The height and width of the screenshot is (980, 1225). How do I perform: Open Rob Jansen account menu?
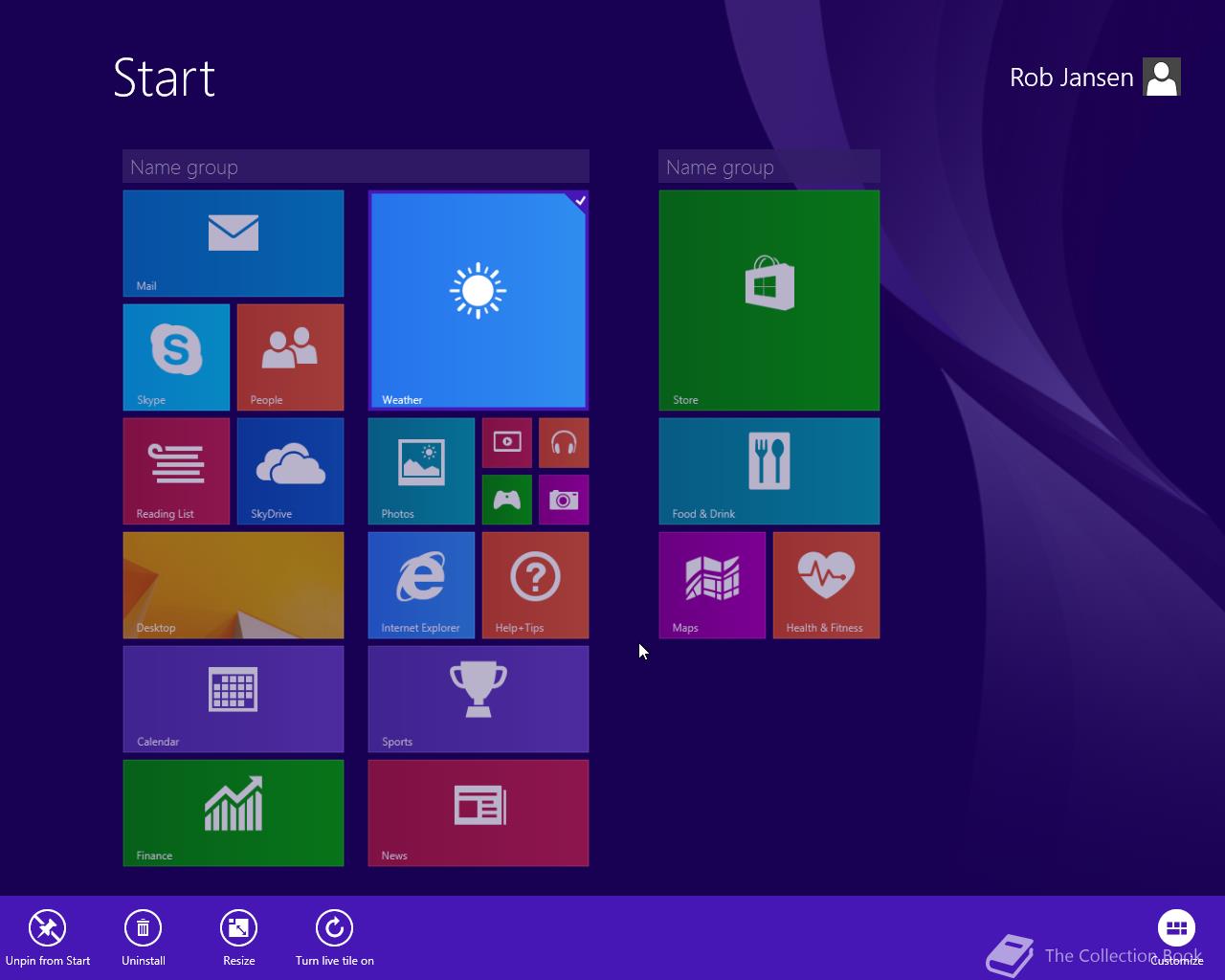tap(1072, 78)
